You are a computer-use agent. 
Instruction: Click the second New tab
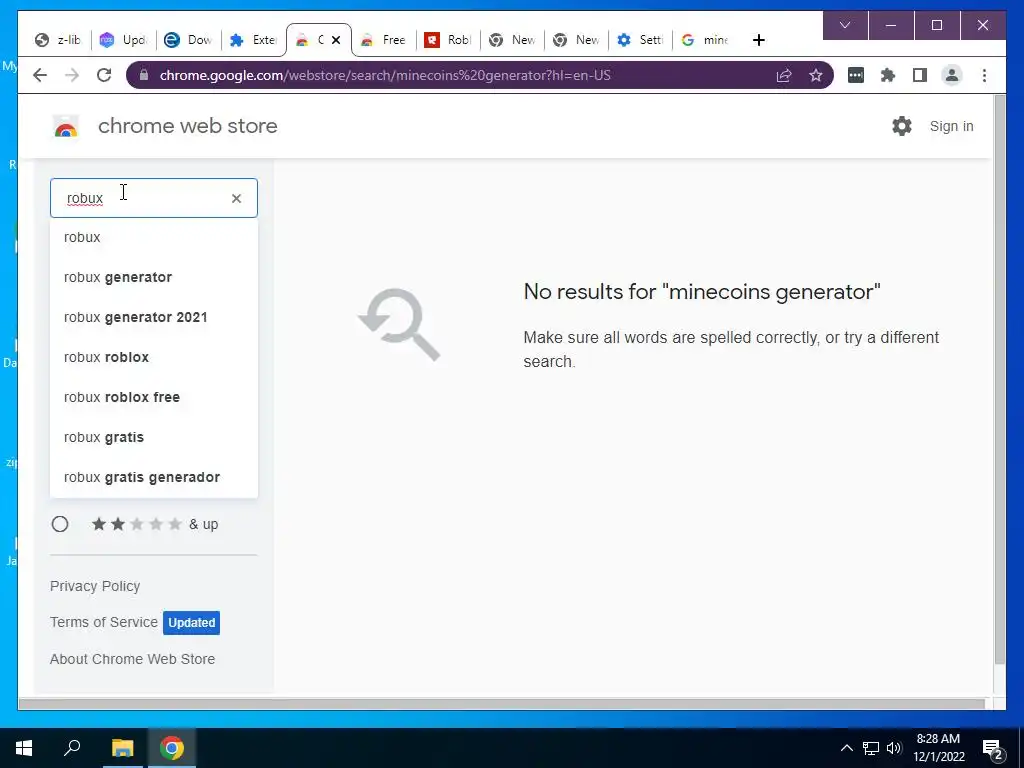(576, 40)
